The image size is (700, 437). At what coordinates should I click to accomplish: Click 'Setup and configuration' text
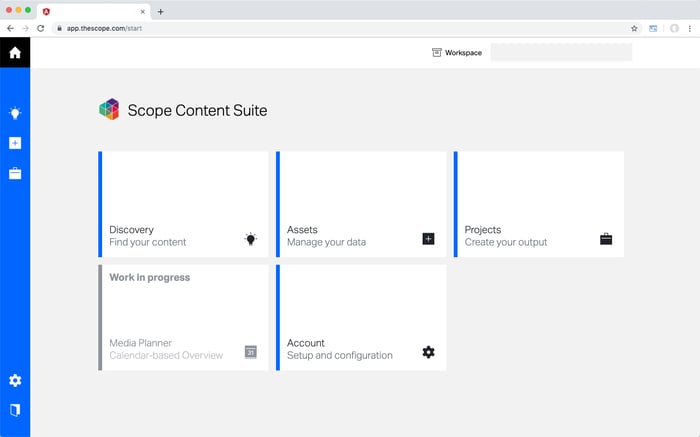[340, 355]
